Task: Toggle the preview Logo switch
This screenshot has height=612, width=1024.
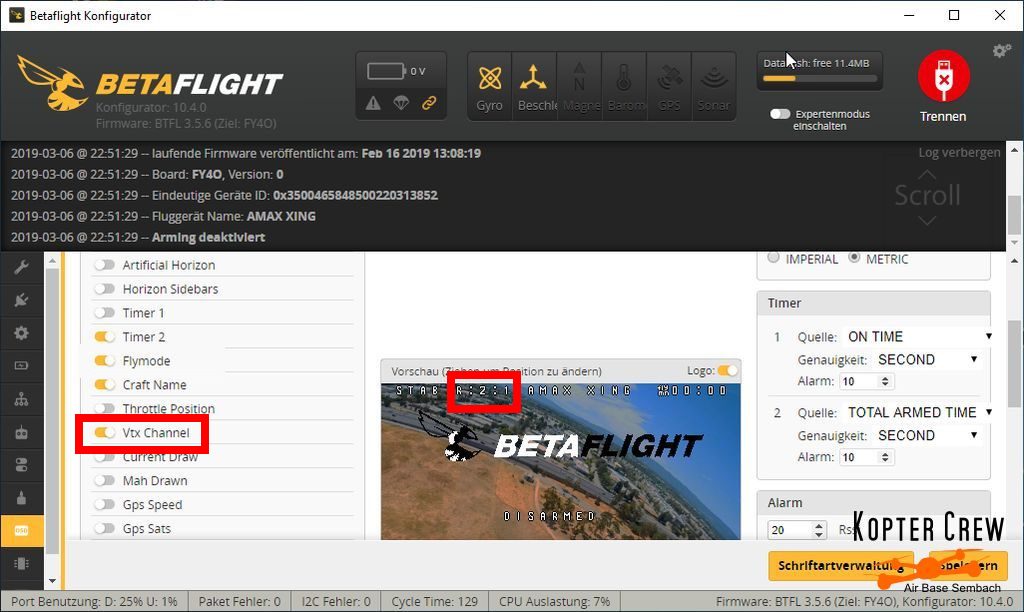Action: [728, 371]
